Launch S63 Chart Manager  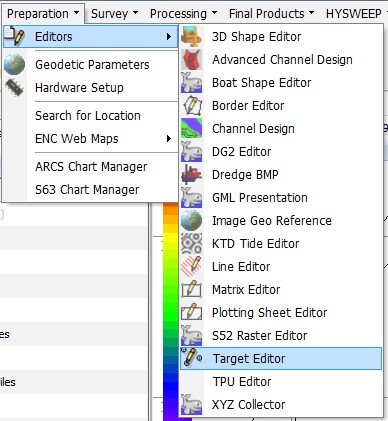(x=87, y=189)
